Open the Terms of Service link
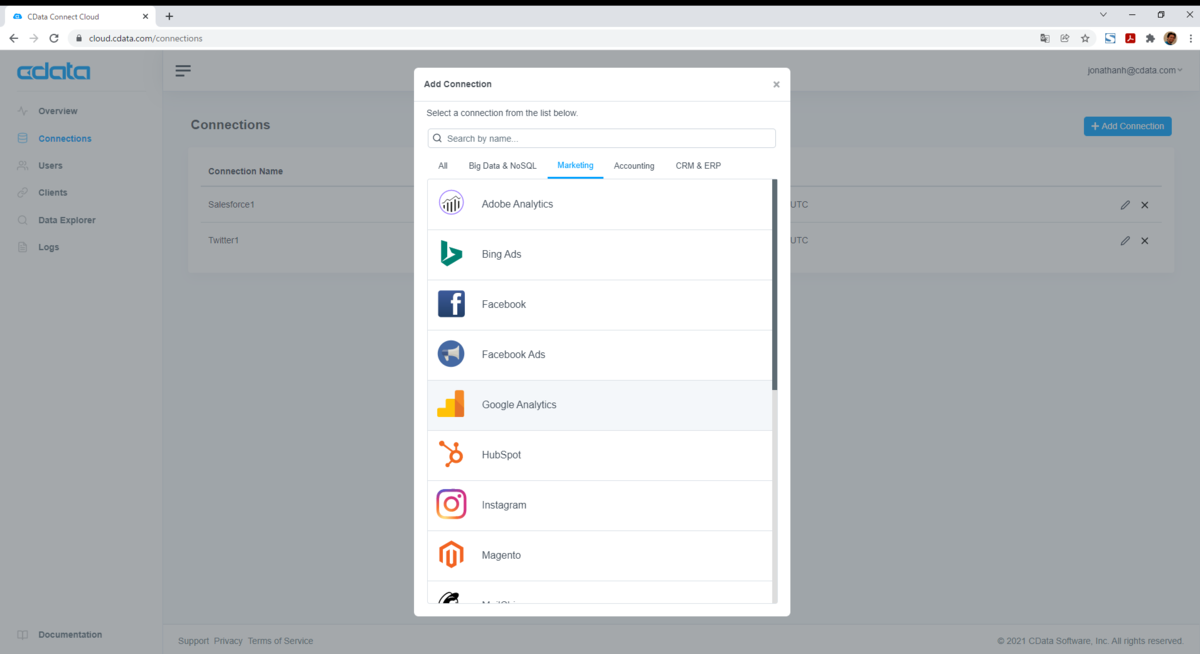 pyautogui.click(x=280, y=641)
